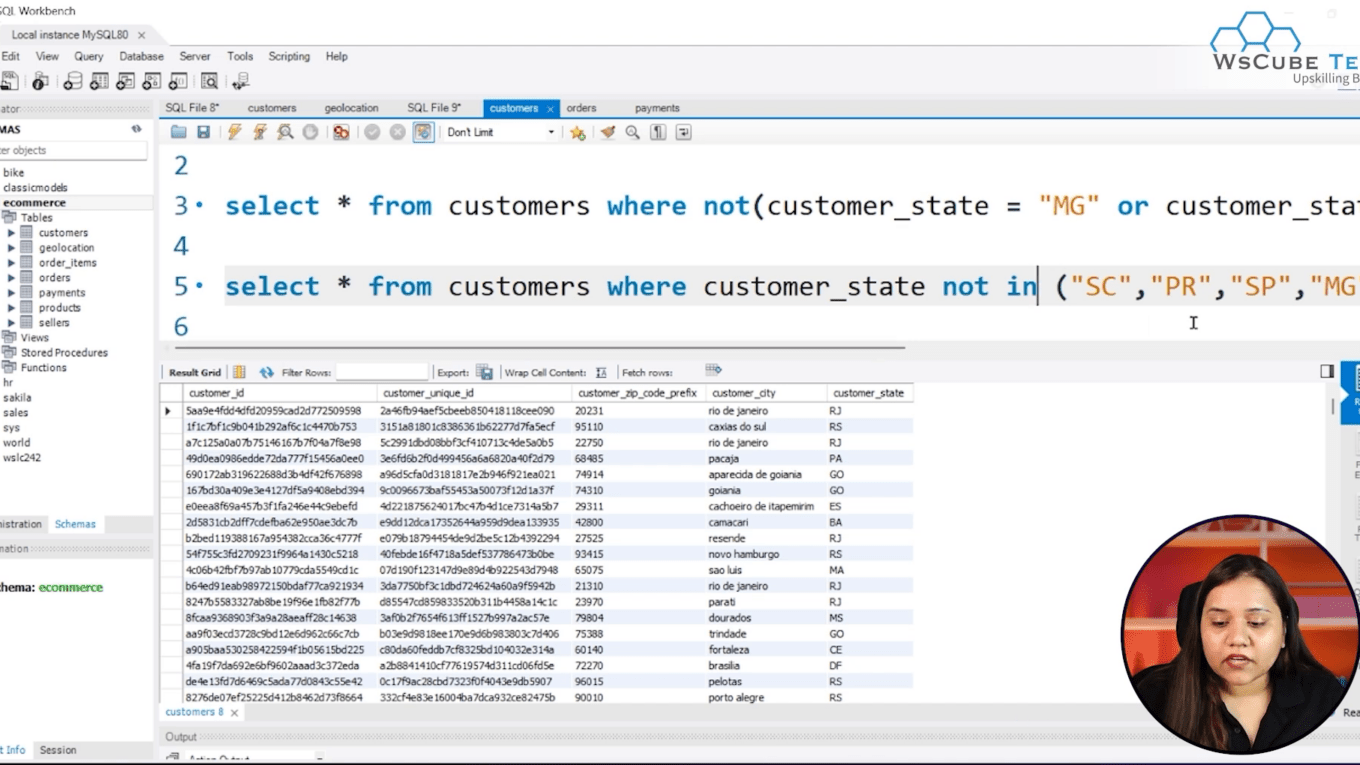Open the find panel magnifier icon
This screenshot has width=1360, height=765.
632,132
